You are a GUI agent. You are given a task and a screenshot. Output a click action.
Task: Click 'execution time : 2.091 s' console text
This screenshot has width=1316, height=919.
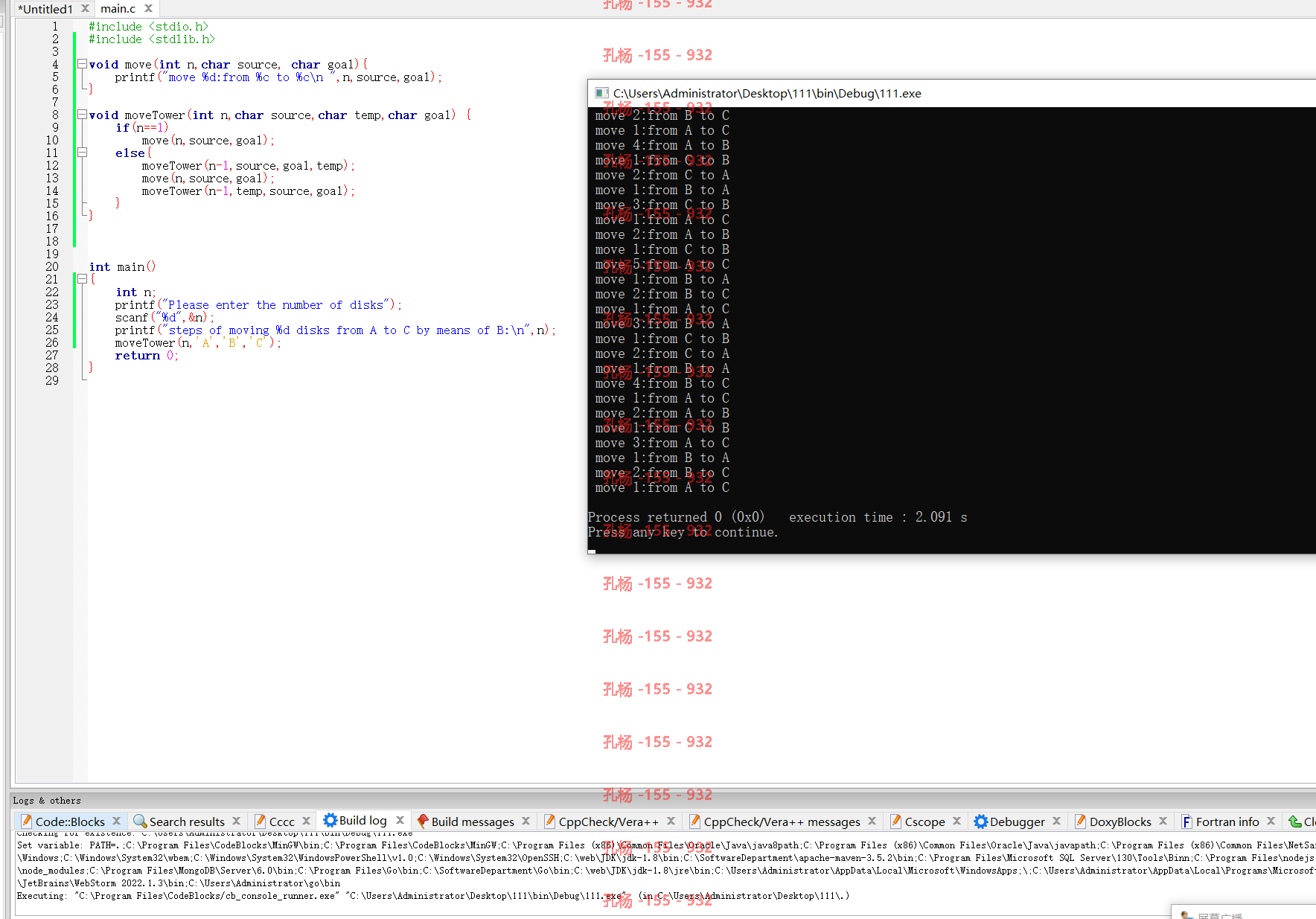(878, 517)
